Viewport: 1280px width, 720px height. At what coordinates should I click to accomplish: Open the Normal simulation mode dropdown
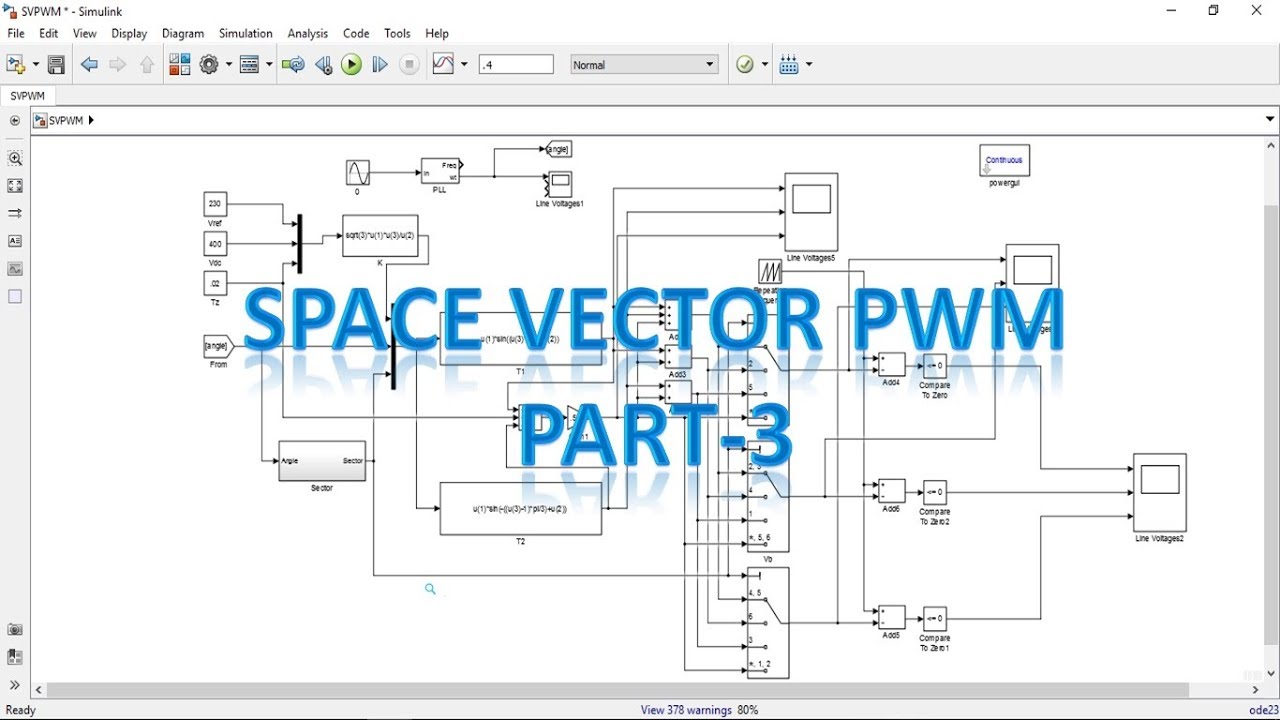point(644,65)
